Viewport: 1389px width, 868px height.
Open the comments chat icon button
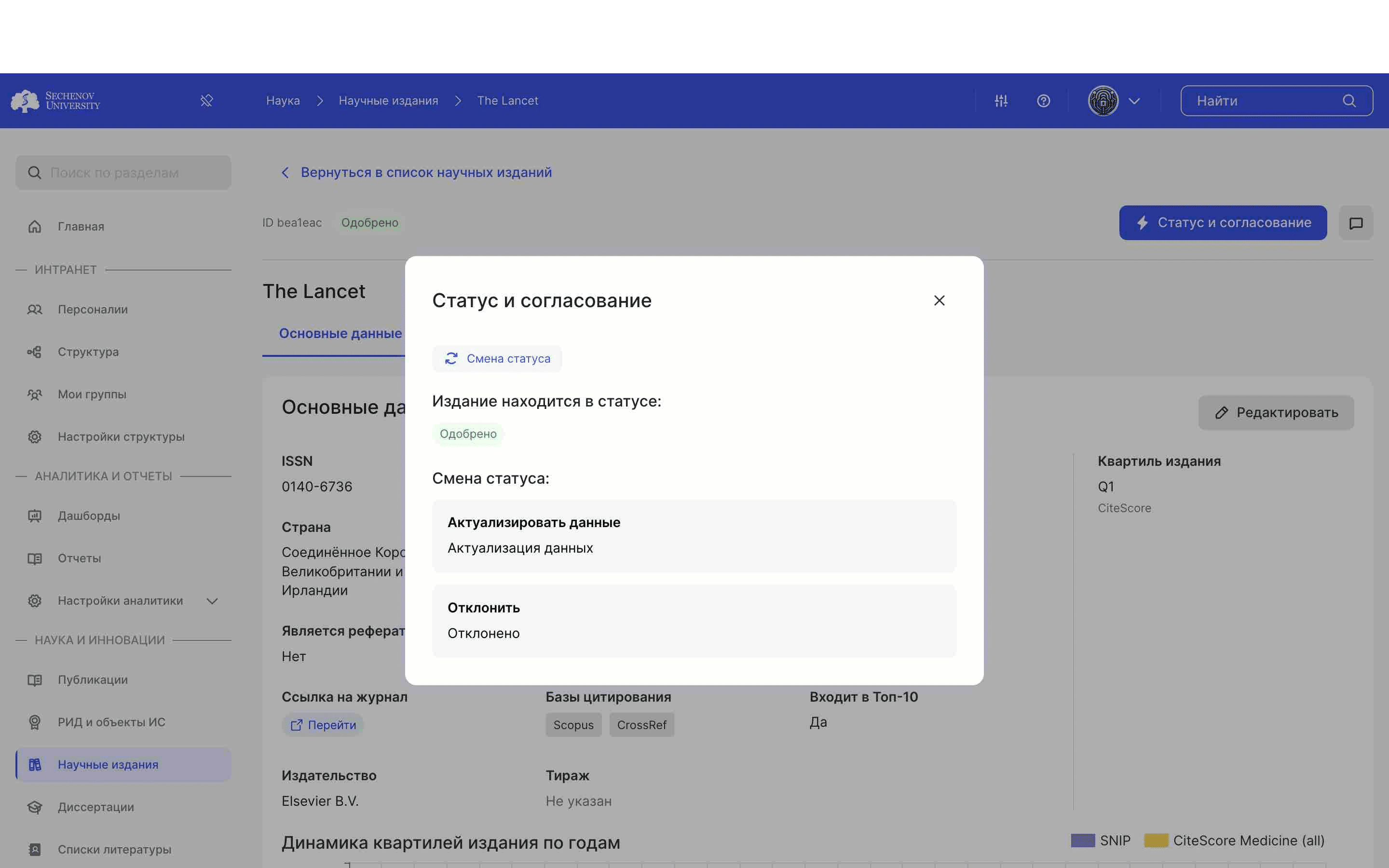pos(1356,223)
